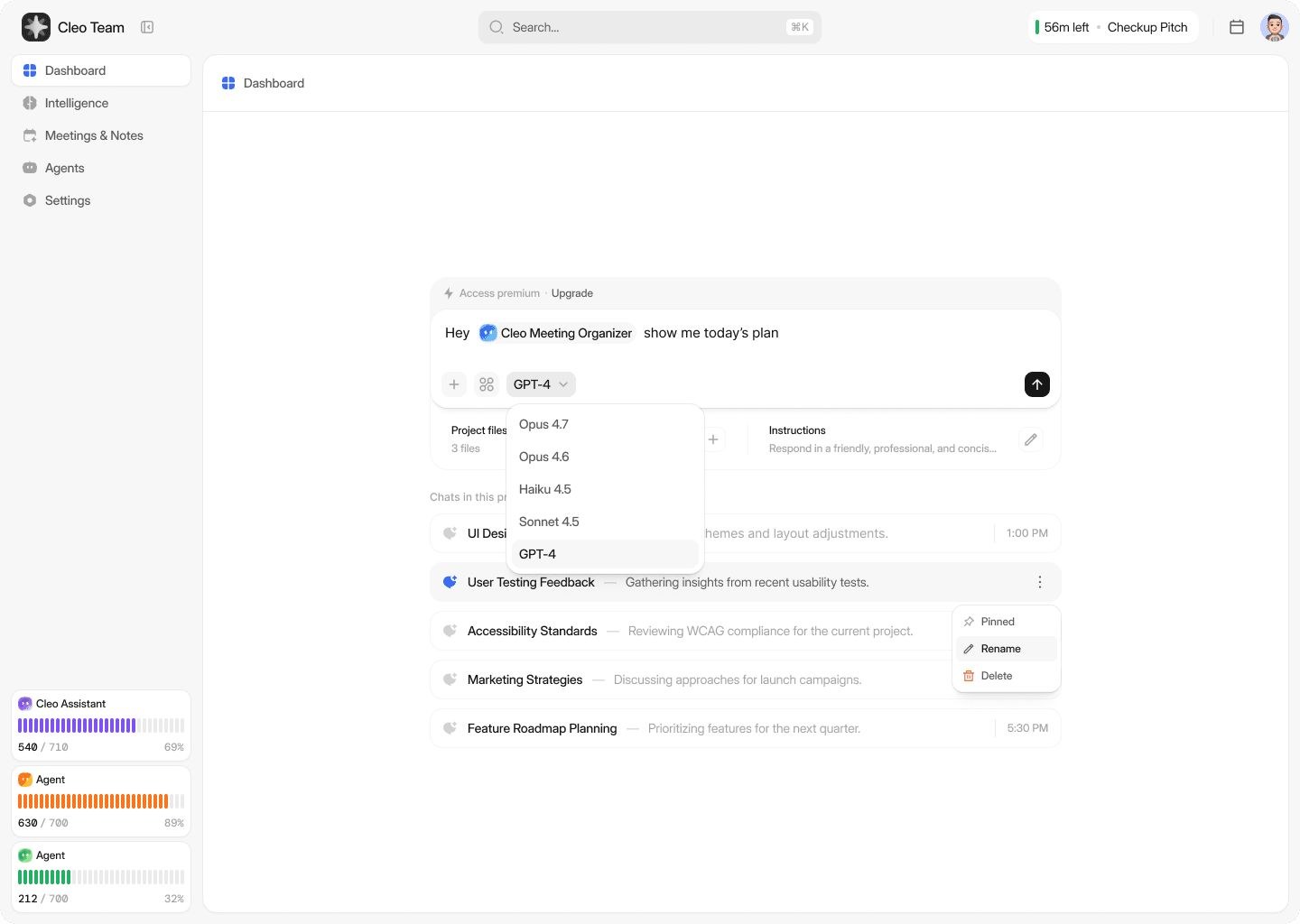This screenshot has height=924, width=1300.
Task: Open Agents page in the sidebar
Action: pyautogui.click(x=101, y=168)
